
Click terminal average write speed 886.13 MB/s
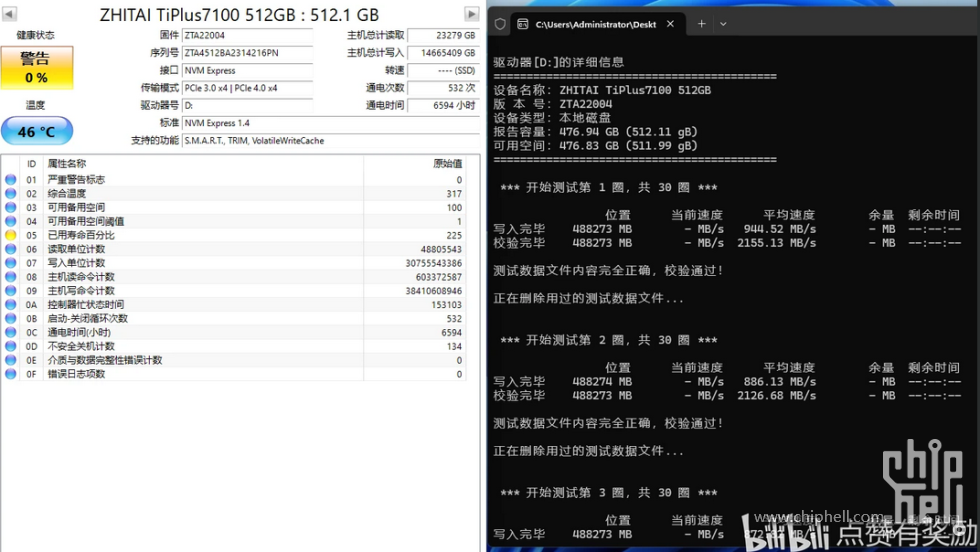779,381
